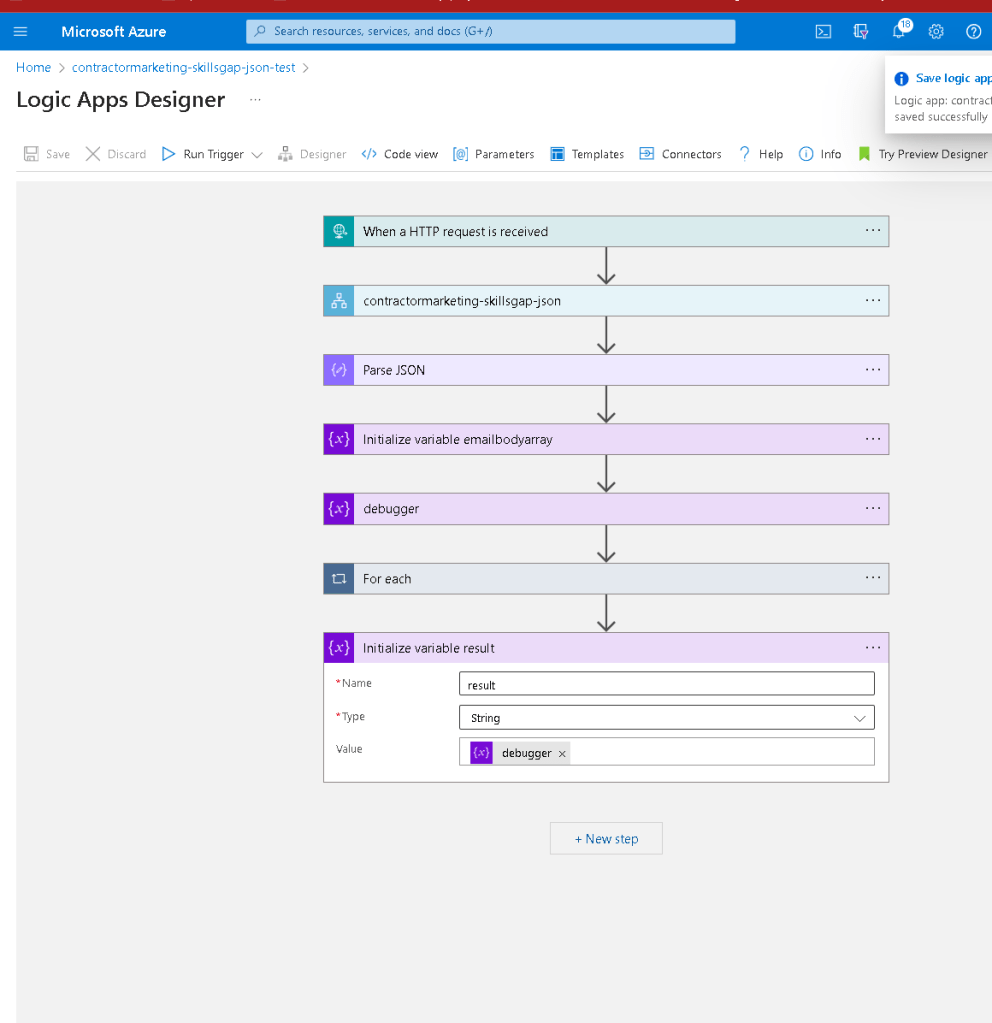Click Help in the designer toolbar
The image size is (992, 1023).
(x=761, y=154)
